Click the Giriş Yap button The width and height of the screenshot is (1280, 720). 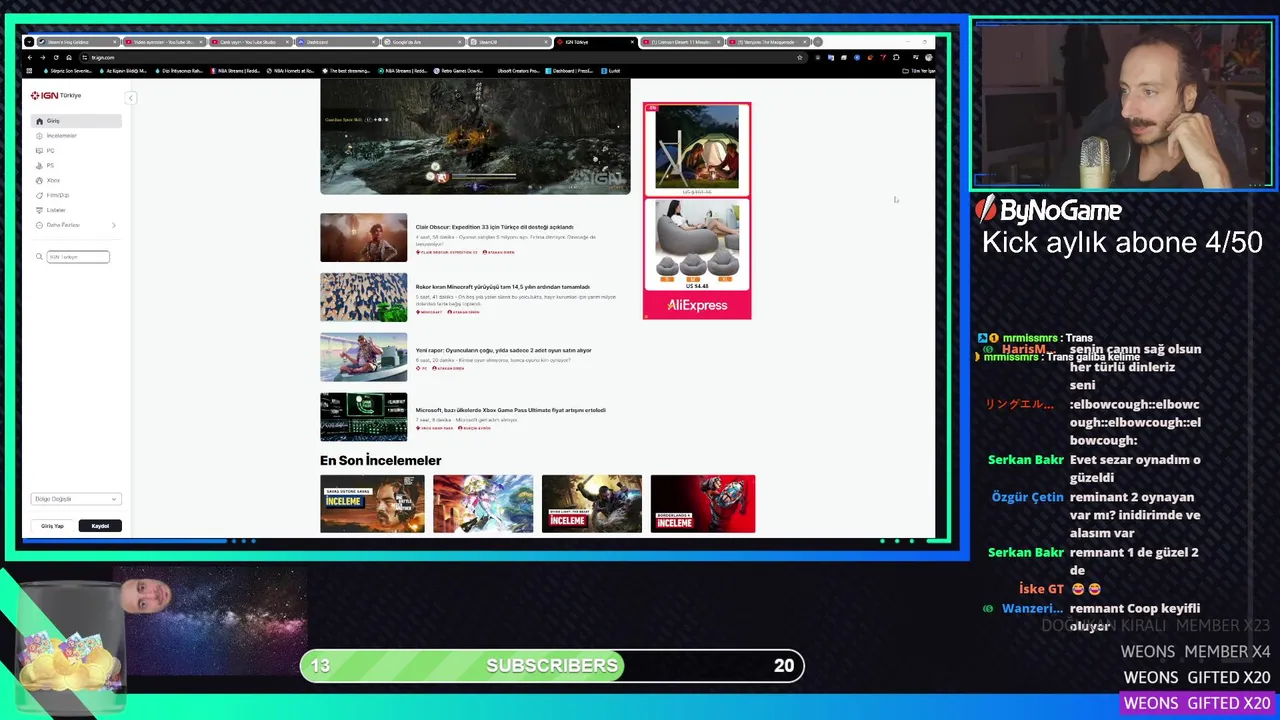point(52,526)
